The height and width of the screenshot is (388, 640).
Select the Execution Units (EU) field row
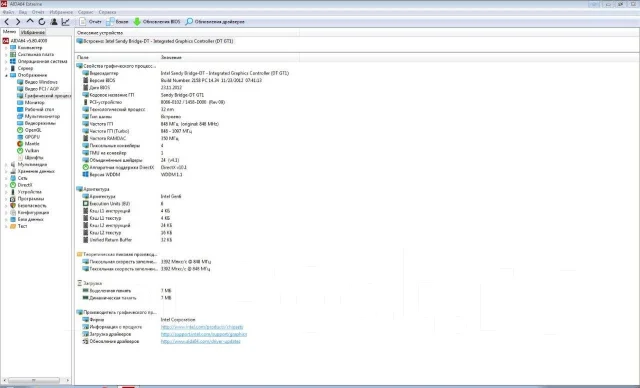click(x=123, y=204)
